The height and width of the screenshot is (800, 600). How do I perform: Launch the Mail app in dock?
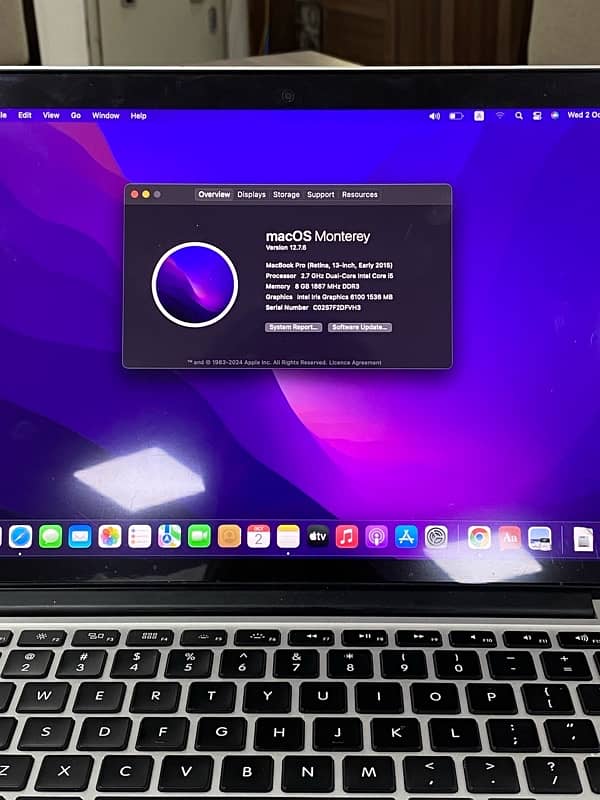coord(80,537)
